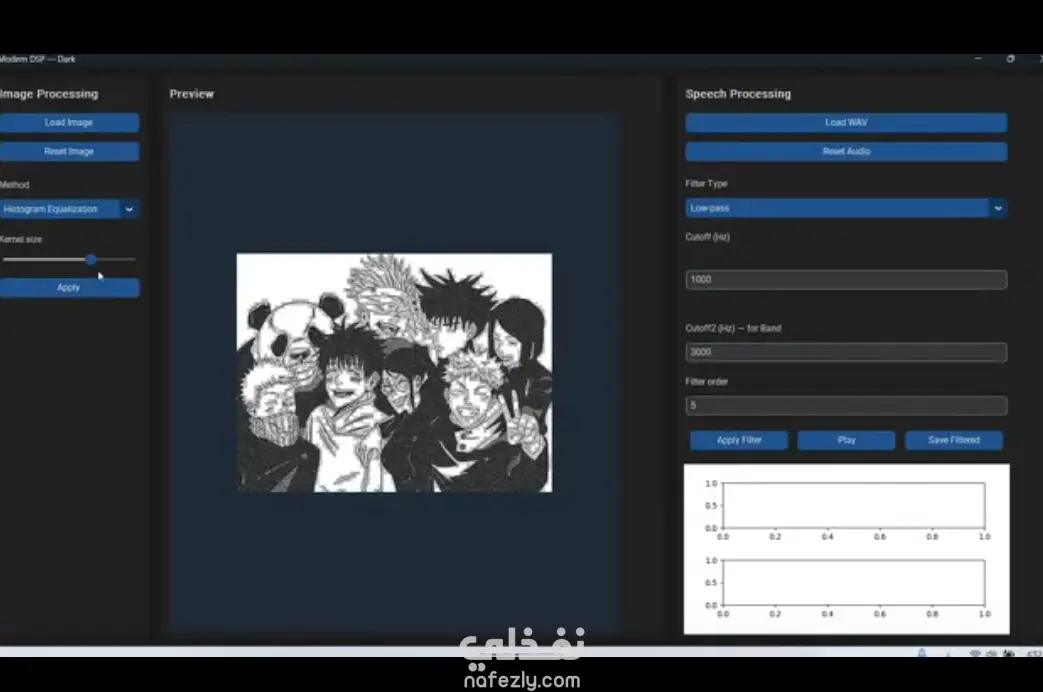Click Save Filtered button
Viewport: 1043px width, 692px height.
954,440
